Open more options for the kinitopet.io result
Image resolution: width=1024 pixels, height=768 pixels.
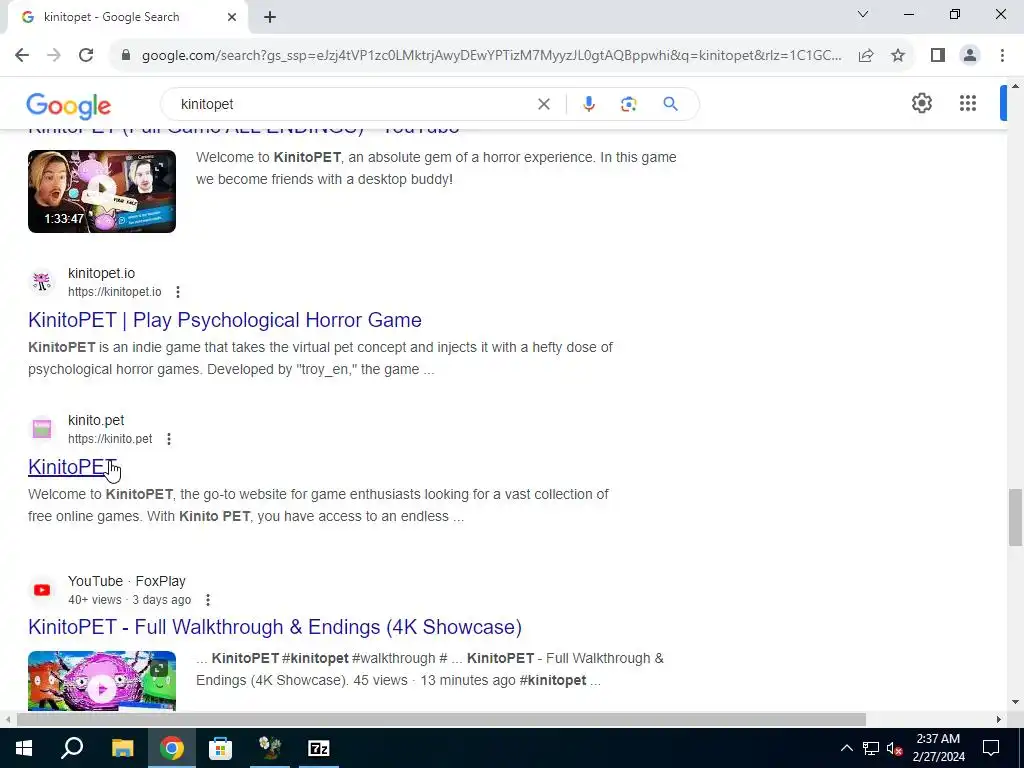point(178,292)
